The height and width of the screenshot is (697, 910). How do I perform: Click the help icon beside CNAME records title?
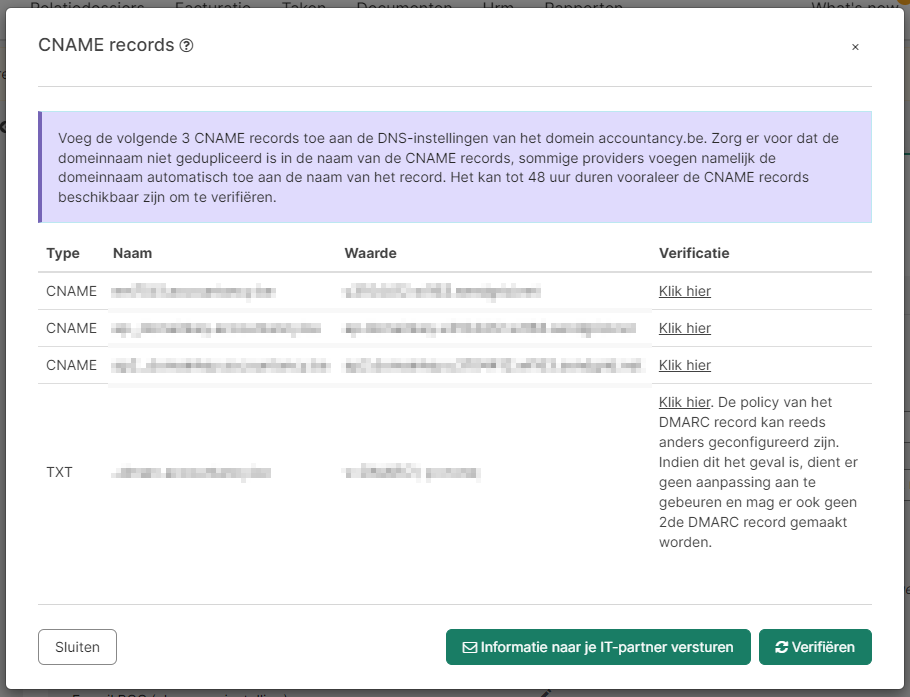186,46
